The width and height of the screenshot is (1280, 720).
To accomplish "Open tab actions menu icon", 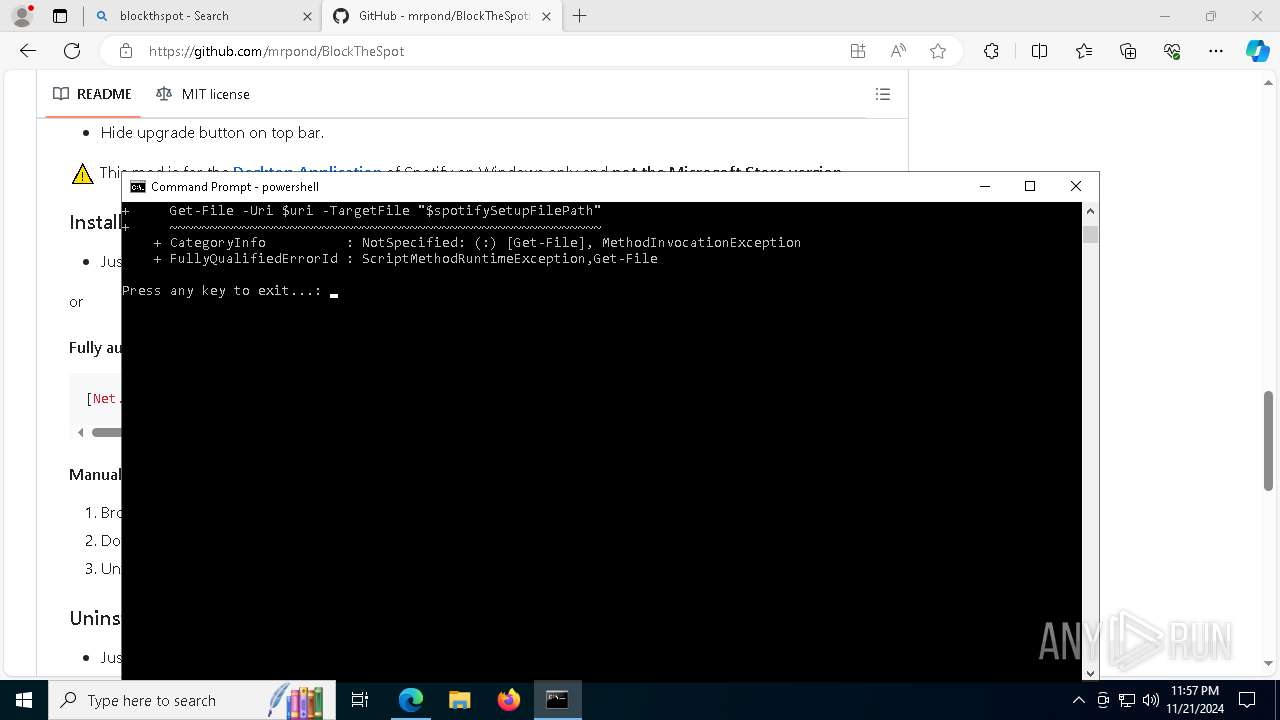I will pos(60,16).
